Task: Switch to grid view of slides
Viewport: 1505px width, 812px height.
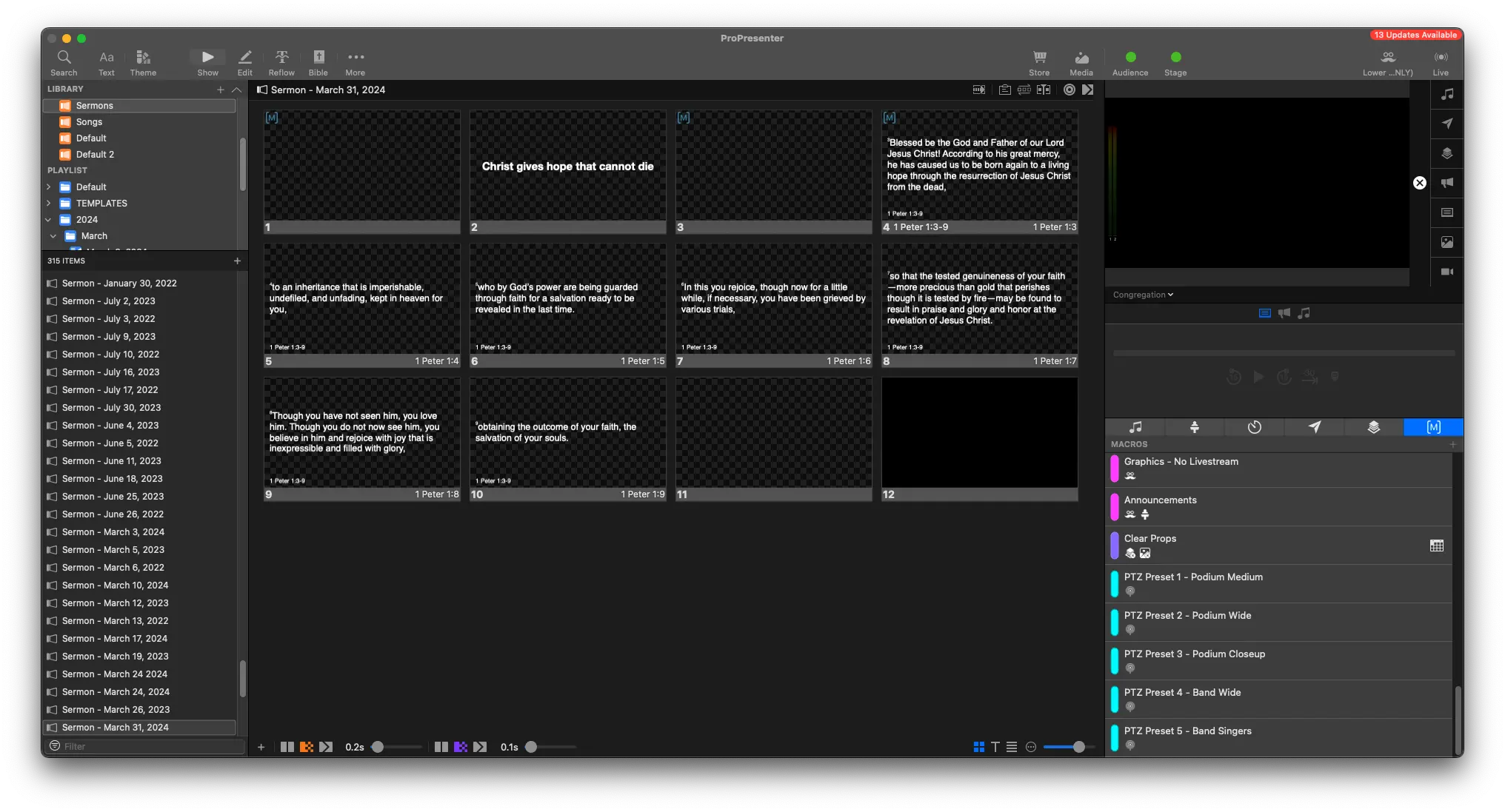Action: [978, 747]
